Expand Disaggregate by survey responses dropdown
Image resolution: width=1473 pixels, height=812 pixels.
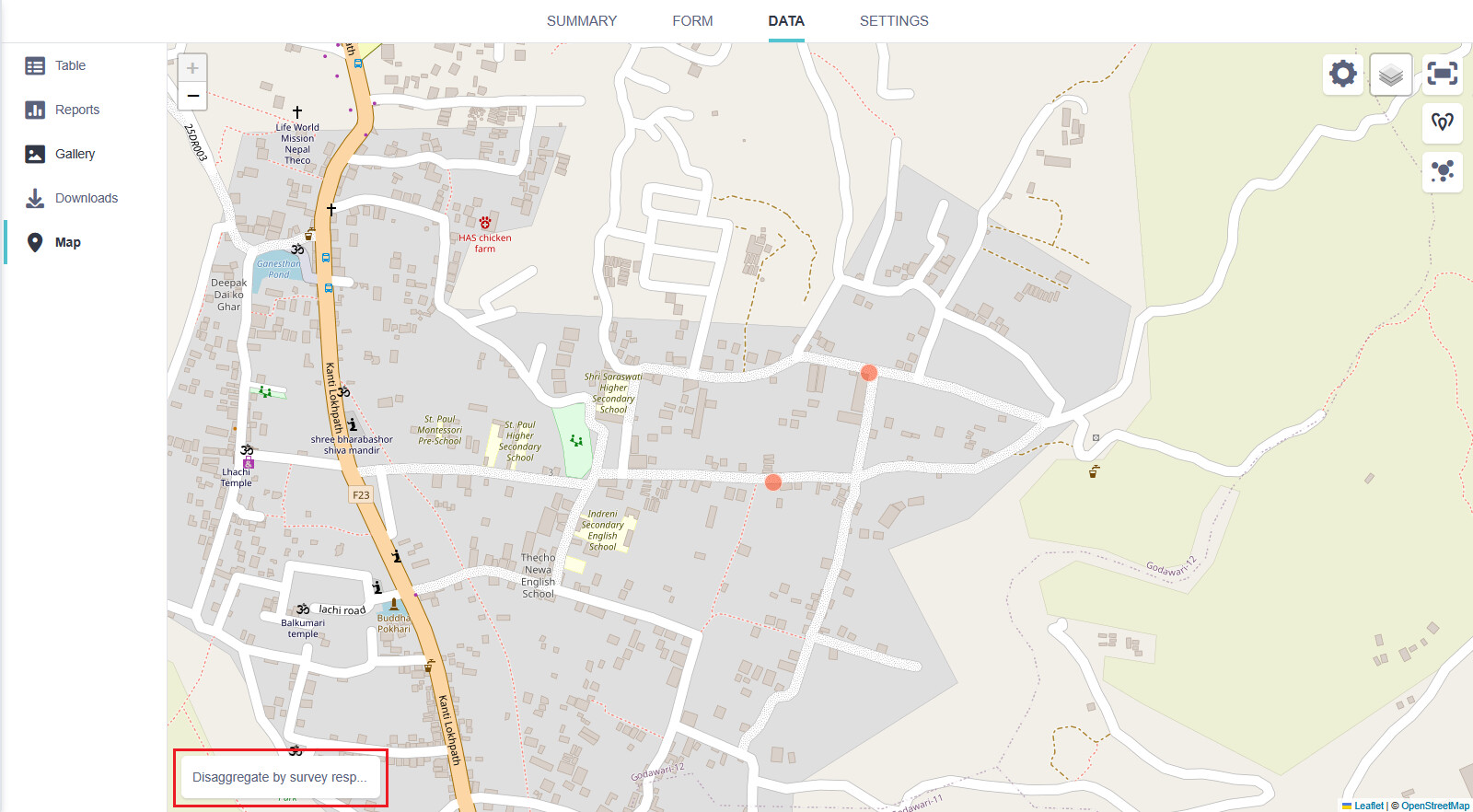[x=280, y=777]
